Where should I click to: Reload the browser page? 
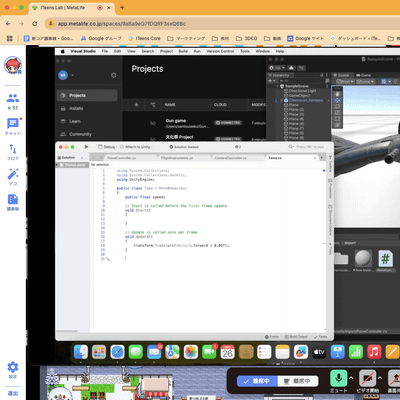point(35,24)
